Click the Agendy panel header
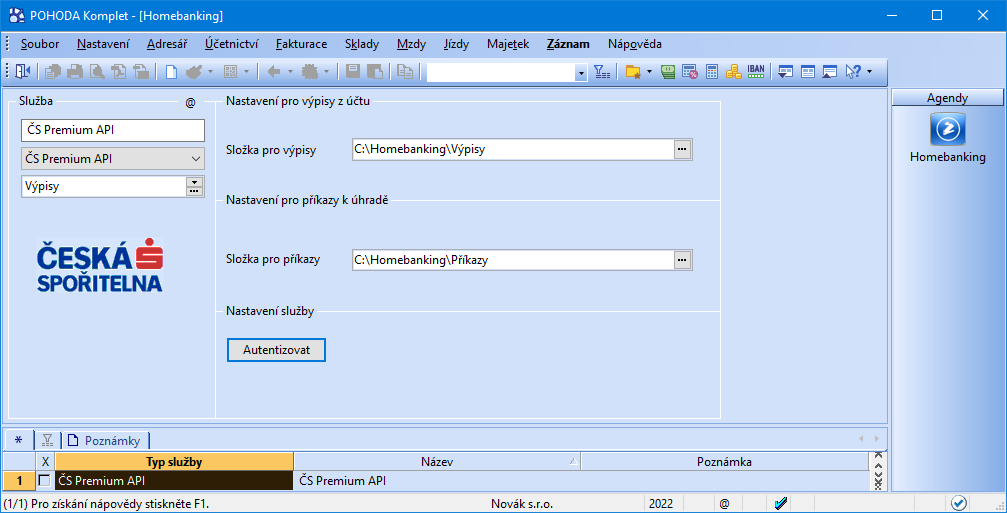The image size is (1007, 513). pos(947,98)
